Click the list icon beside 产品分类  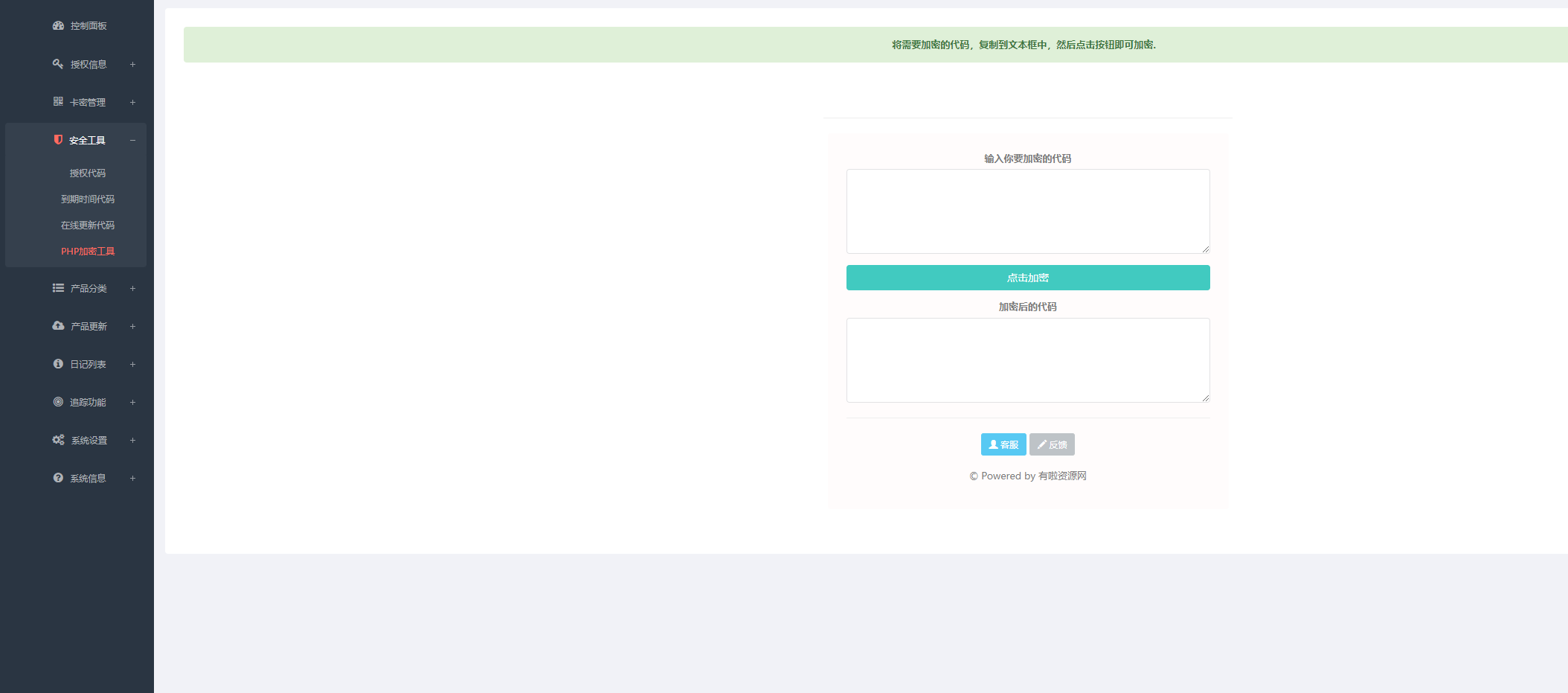[58, 288]
